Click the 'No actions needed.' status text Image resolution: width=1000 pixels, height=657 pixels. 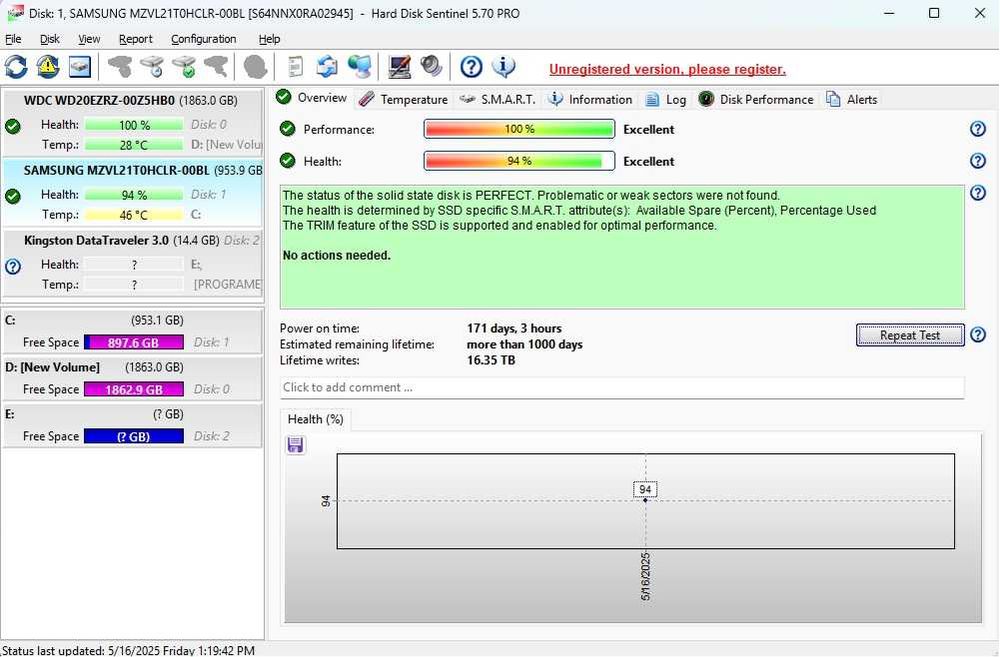tap(337, 255)
